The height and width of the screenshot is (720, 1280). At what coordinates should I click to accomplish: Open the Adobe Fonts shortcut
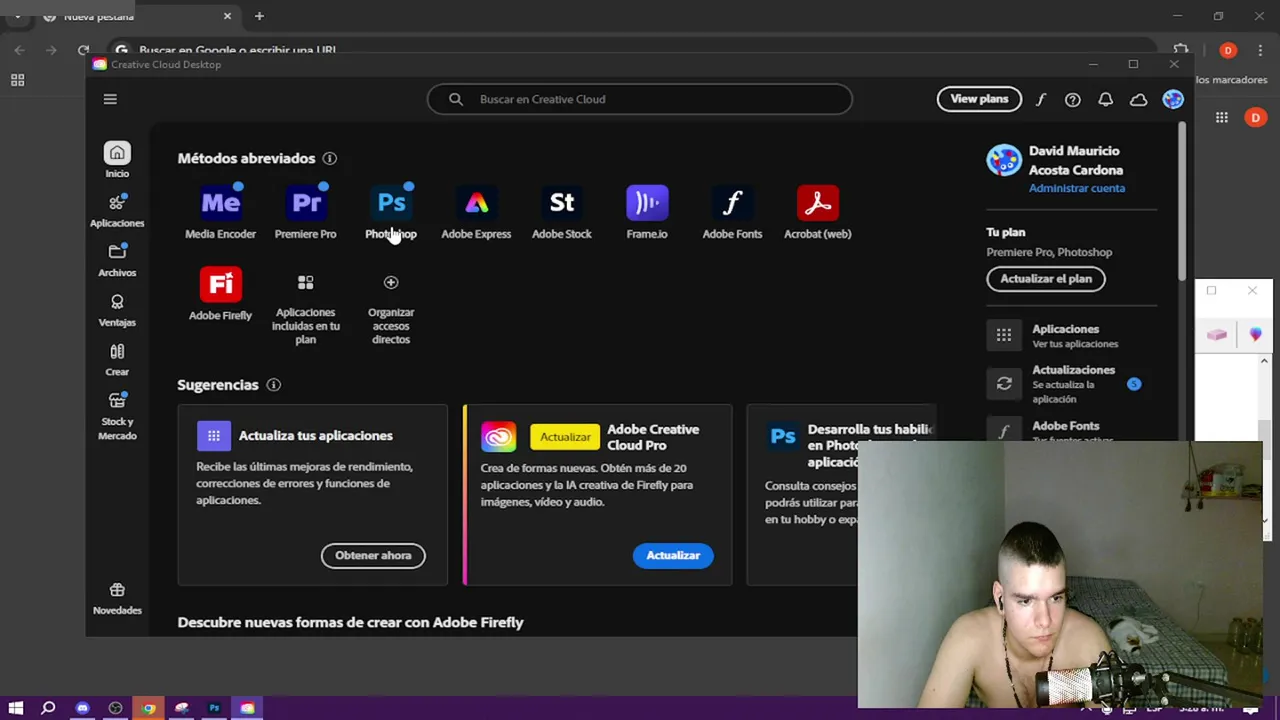pos(732,212)
